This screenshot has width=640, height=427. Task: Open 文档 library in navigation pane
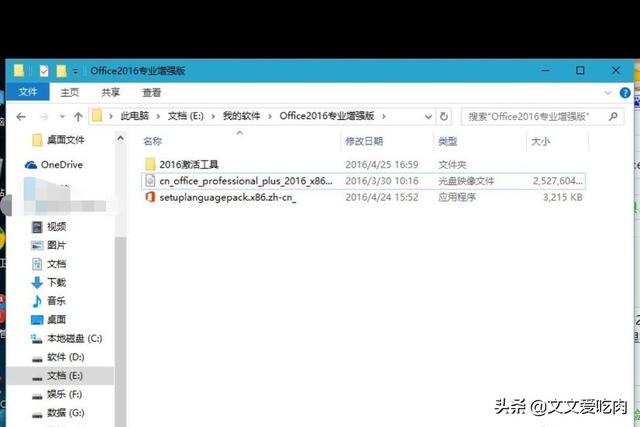point(56,264)
